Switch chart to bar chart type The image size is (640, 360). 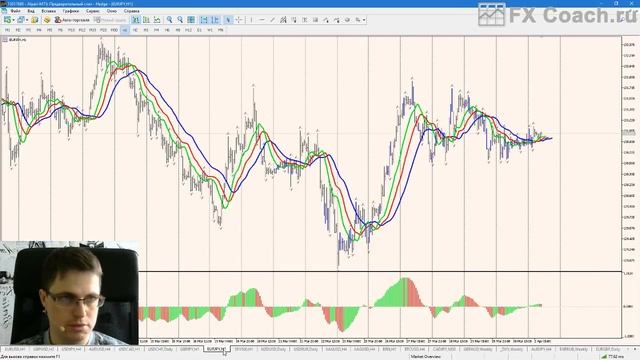(x=136, y=20)
